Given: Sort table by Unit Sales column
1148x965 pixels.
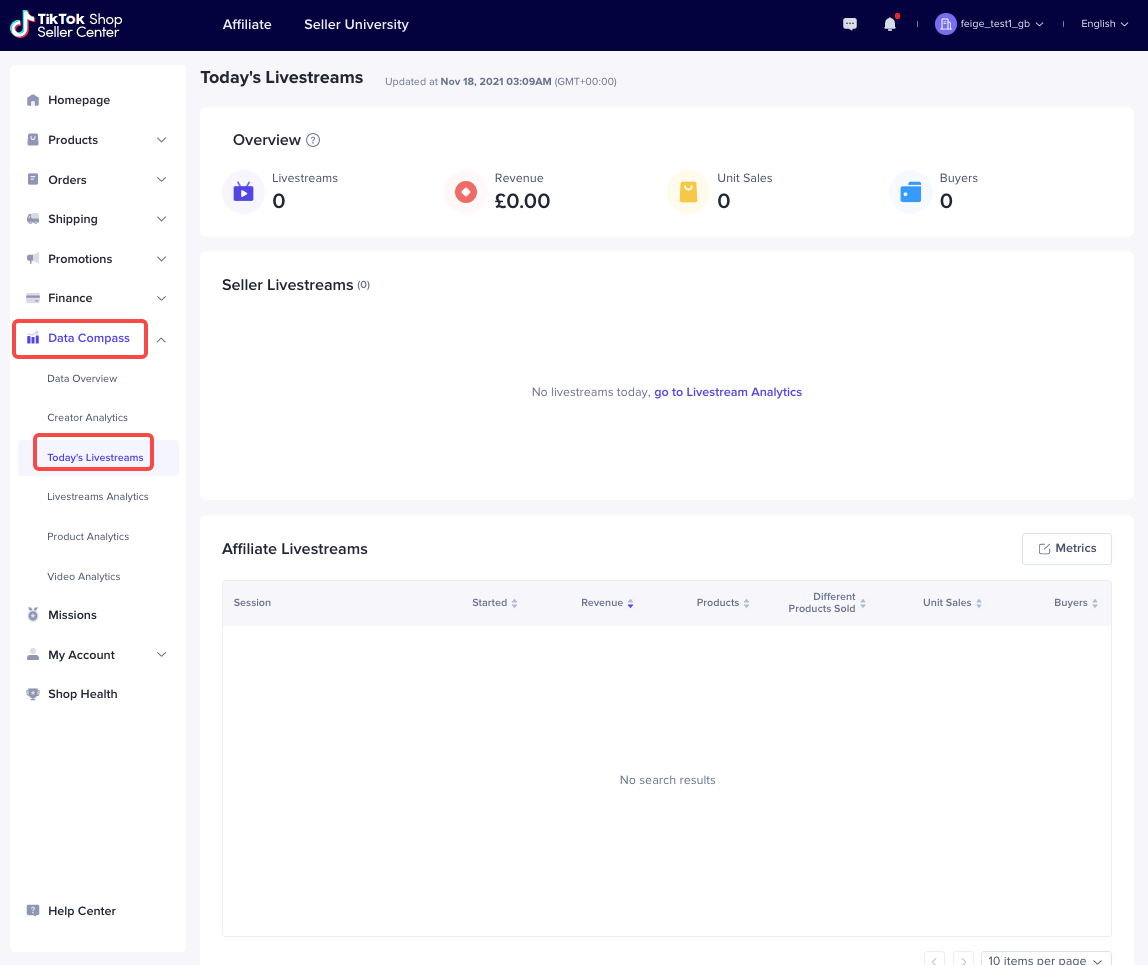Looking at the screenshot, I should point(952,603).
